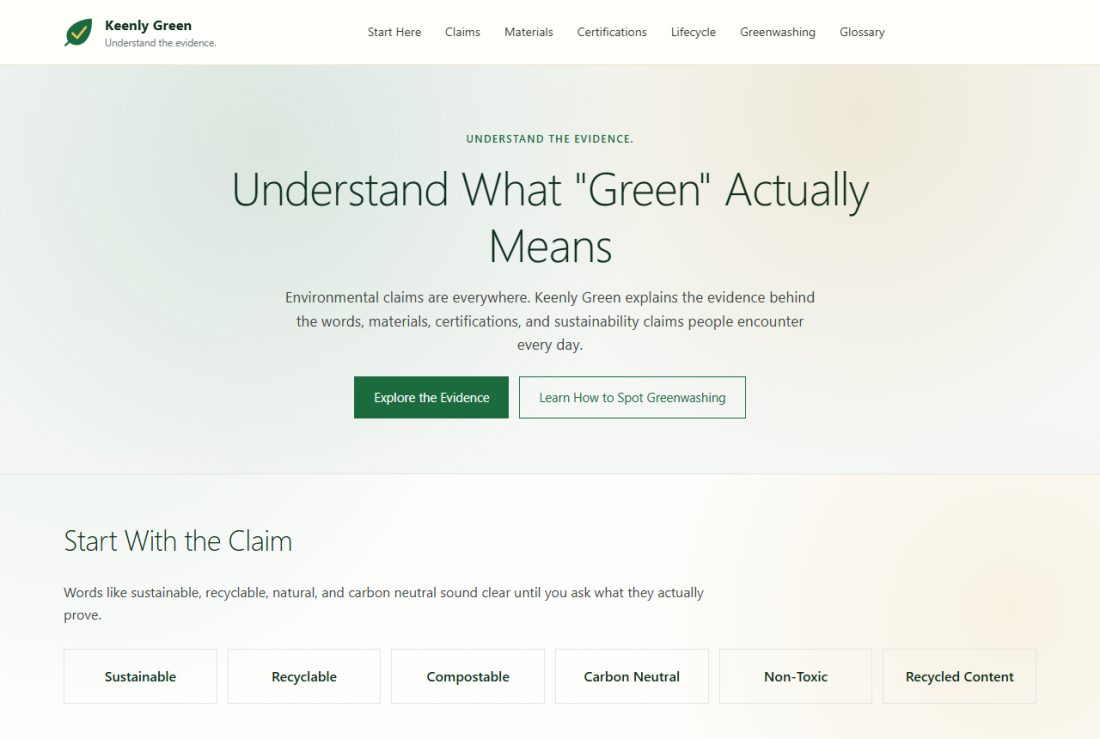Visit the Glossary nav link

click(x=862, y=32)
